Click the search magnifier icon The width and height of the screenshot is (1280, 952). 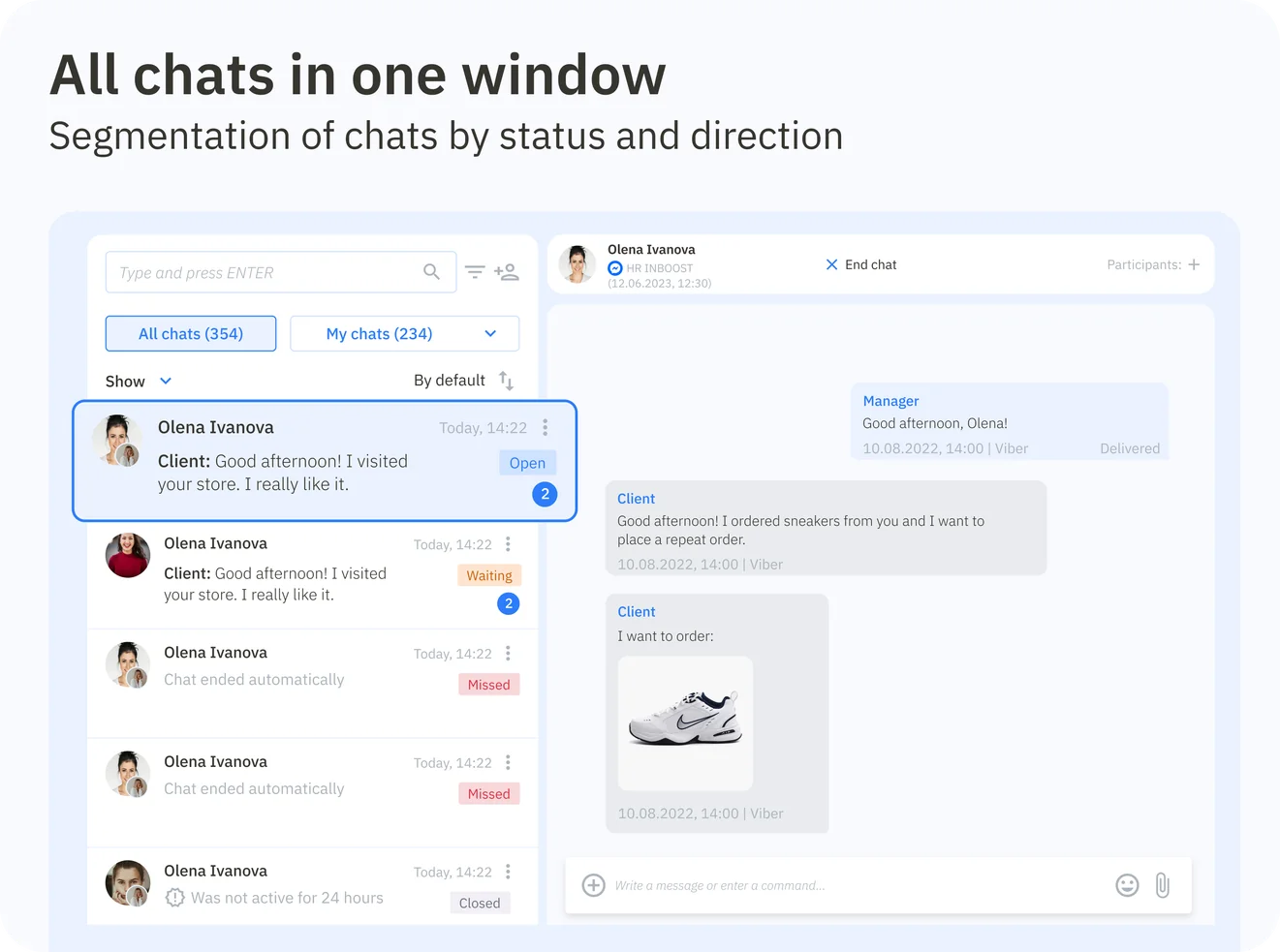tap(431, 272)
